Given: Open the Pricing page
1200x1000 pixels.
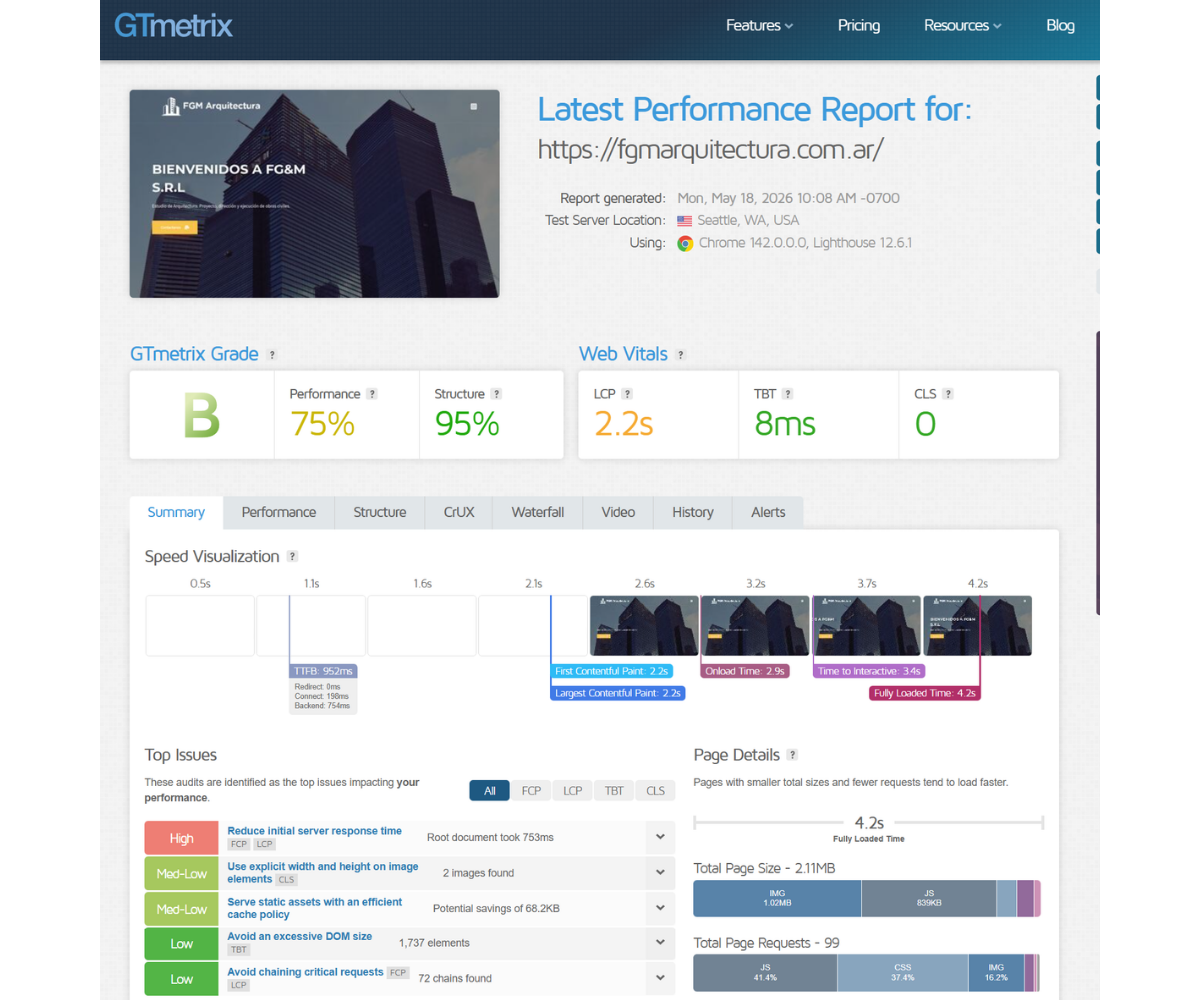Looking at the screenshot, I should (x=859, y=25).
